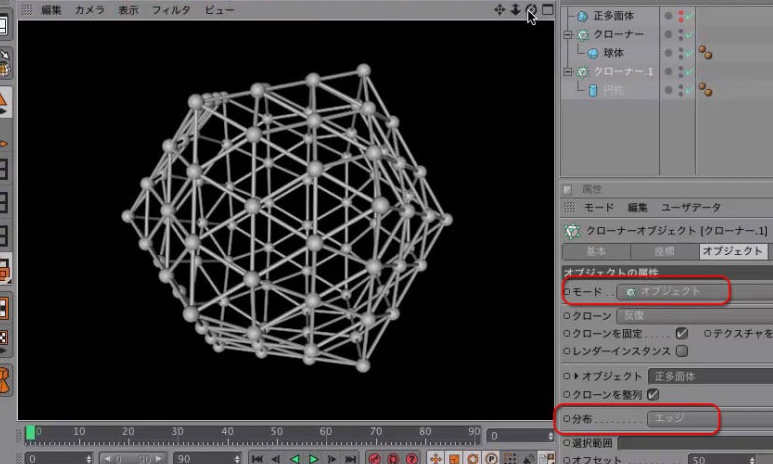Toggle position keying arrows icon
Screen dimensions: 773x464
coord(435,459)
